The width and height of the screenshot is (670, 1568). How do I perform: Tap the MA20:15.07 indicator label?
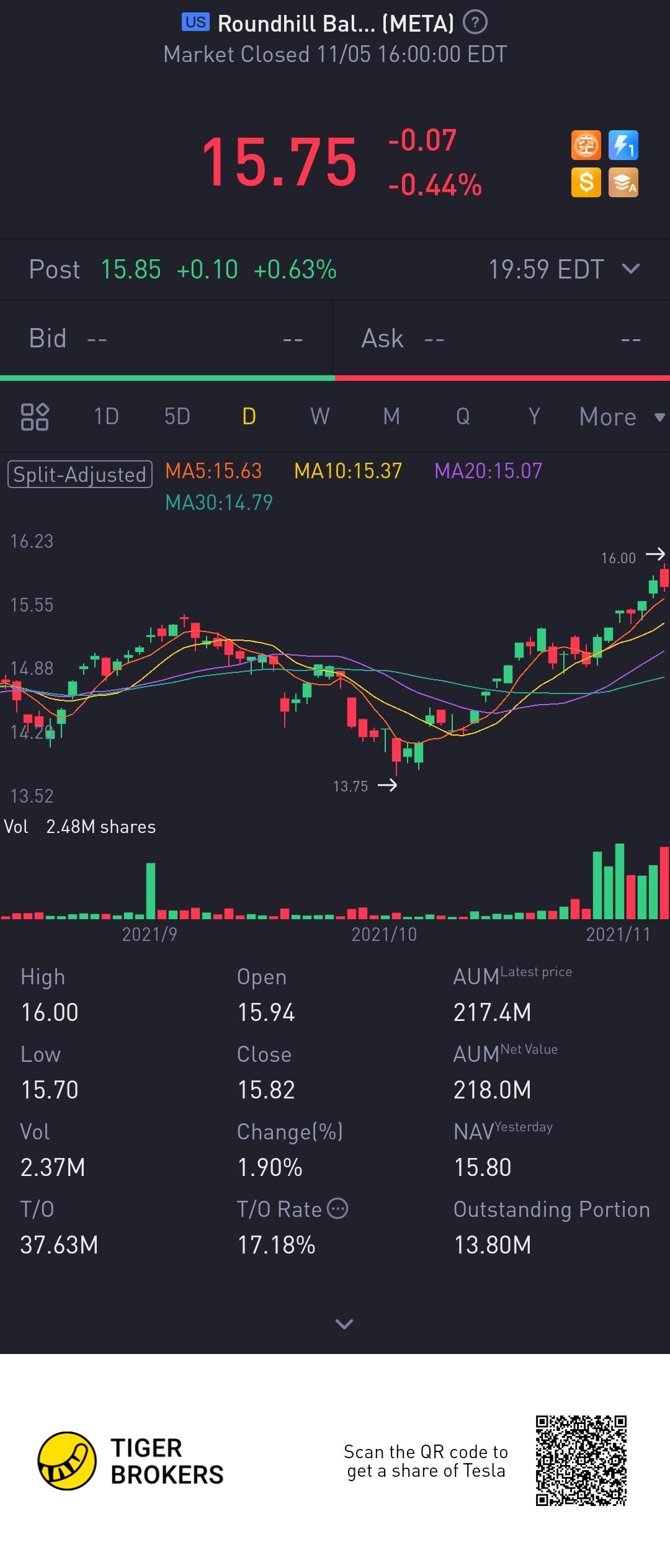pyautogui.click(x=488, y=471)
